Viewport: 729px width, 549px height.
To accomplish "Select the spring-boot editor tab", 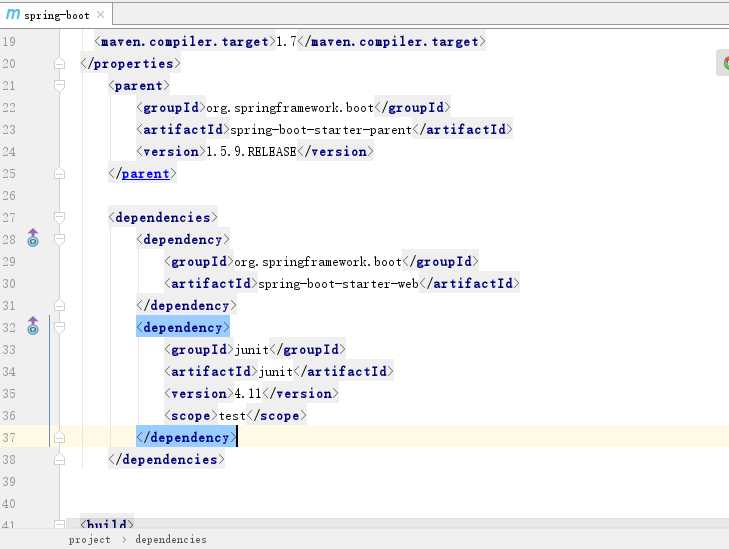I will [56, 15].
